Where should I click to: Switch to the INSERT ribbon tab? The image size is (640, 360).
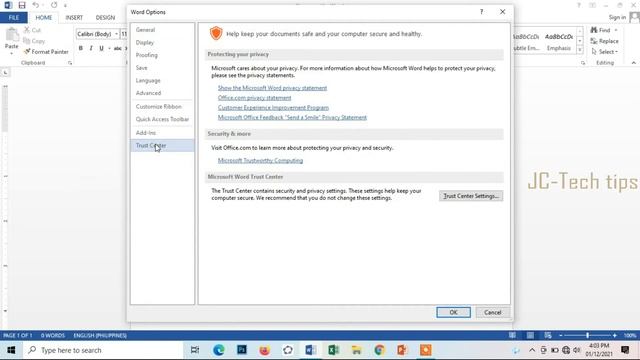(x=74, y=18)
